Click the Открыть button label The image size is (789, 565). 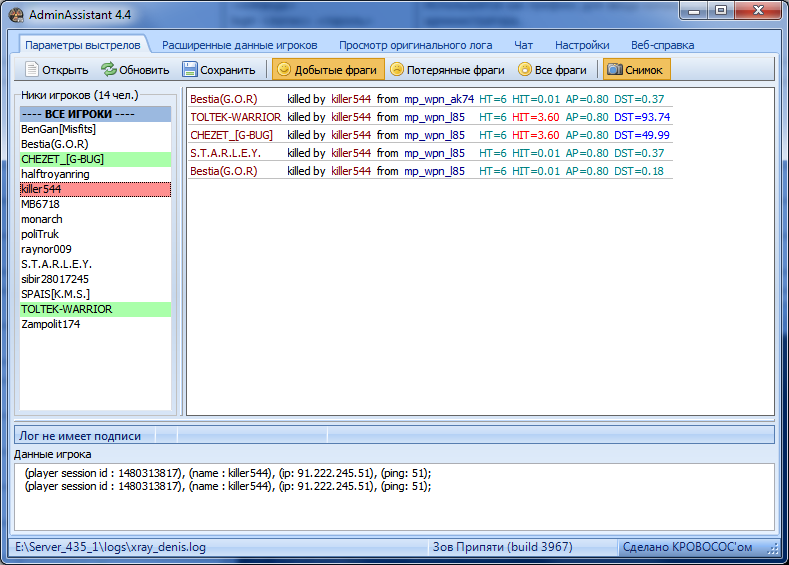point(65,70)
